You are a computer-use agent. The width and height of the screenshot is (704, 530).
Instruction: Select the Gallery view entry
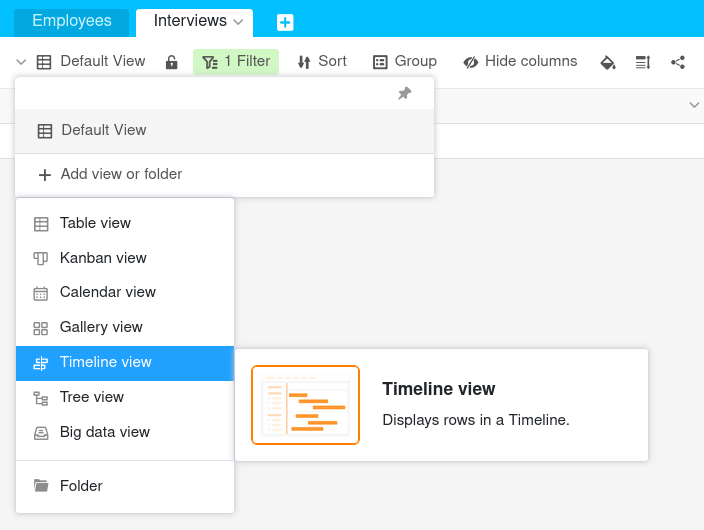click(x=100, y=327)
